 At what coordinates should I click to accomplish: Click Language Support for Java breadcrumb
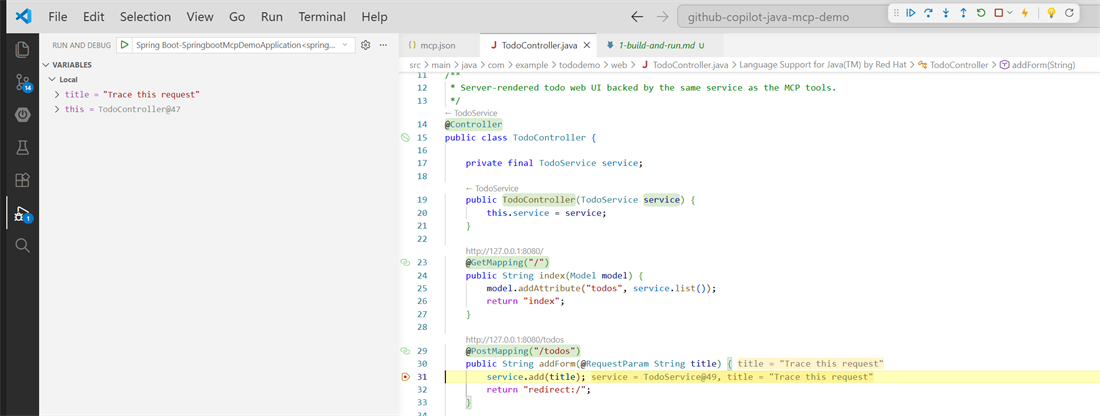point(824,65)
